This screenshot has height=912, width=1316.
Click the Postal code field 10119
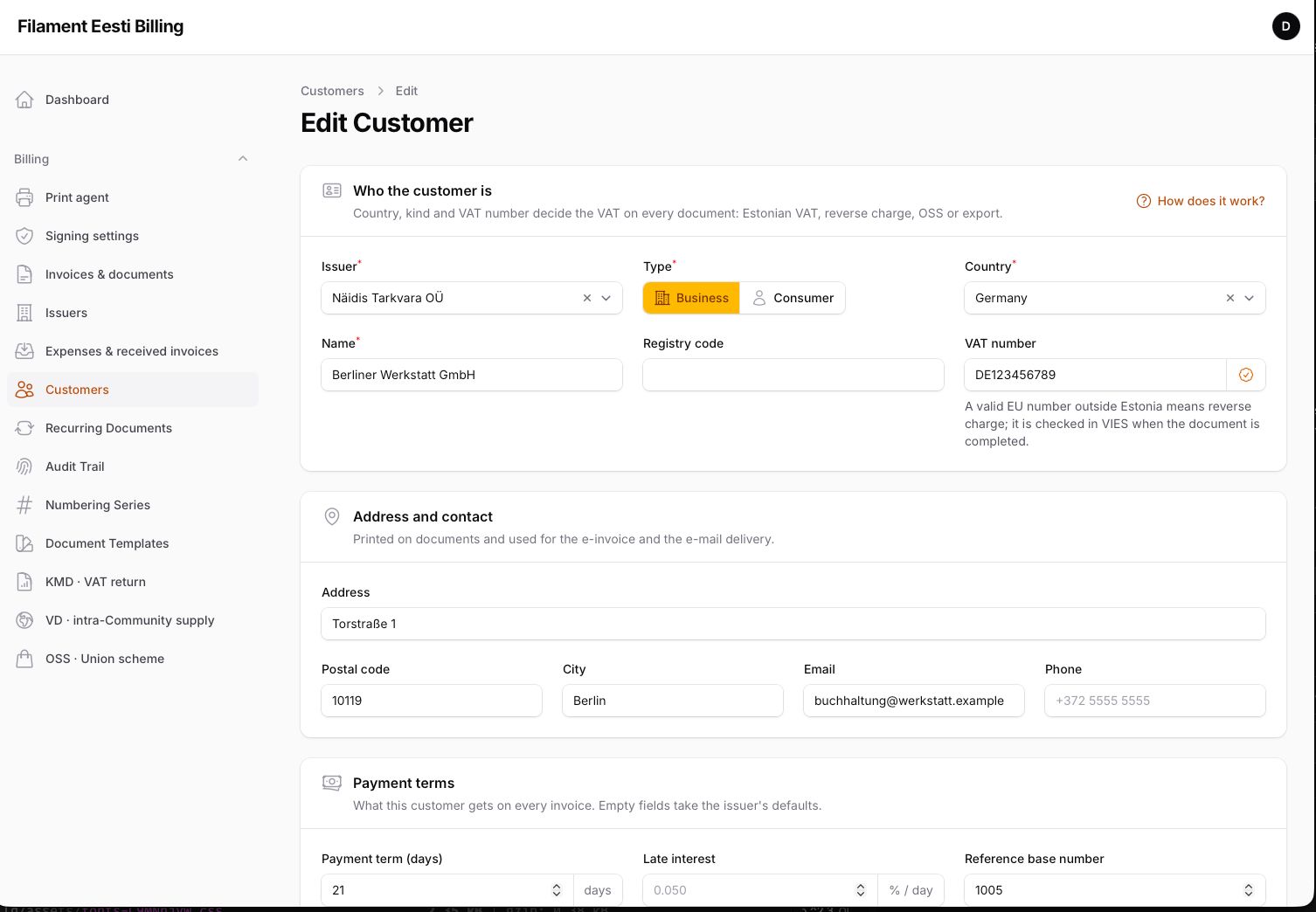(x=432, y=701)
